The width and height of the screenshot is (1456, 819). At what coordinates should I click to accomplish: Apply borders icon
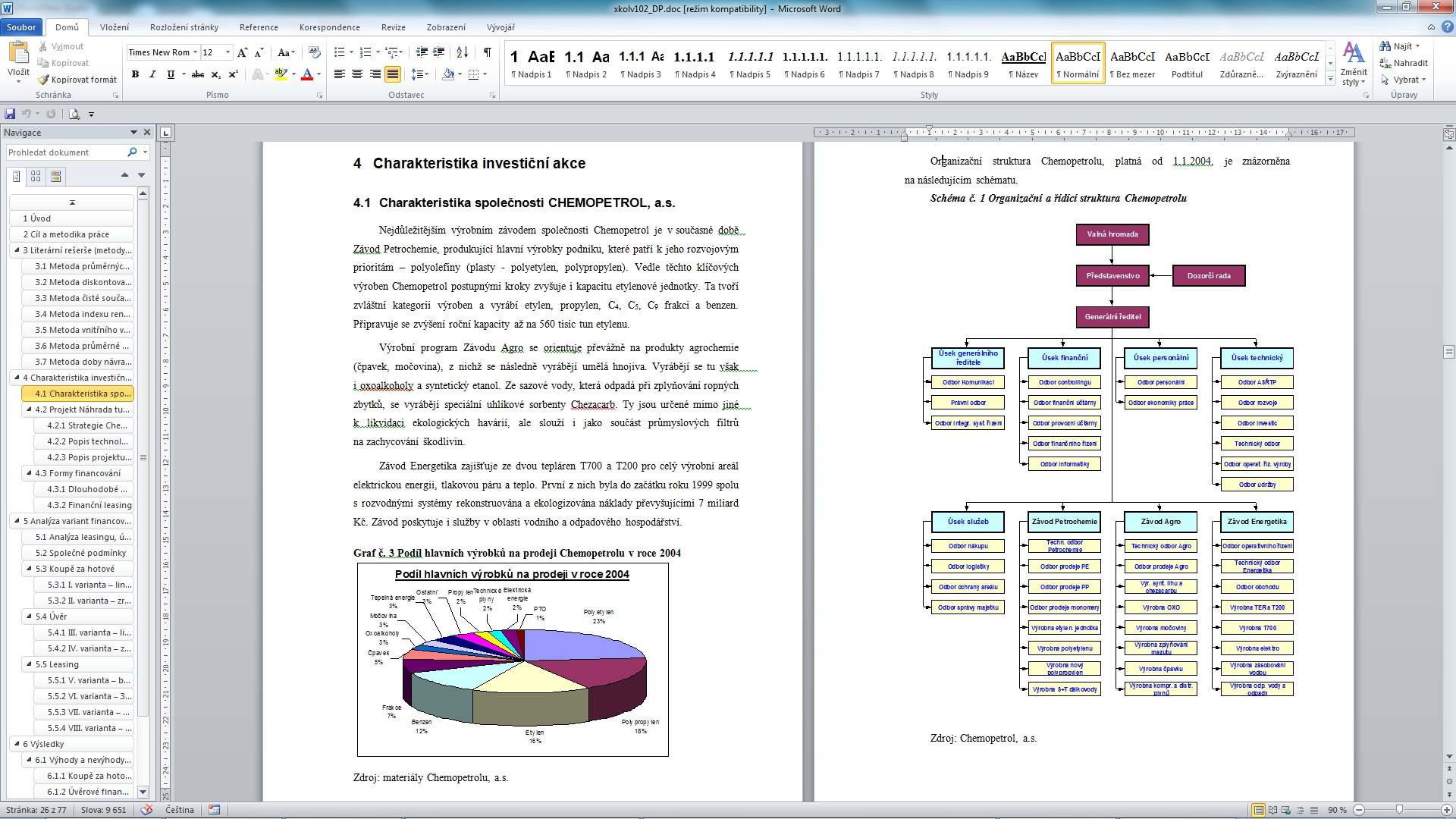tap(474, 74)
